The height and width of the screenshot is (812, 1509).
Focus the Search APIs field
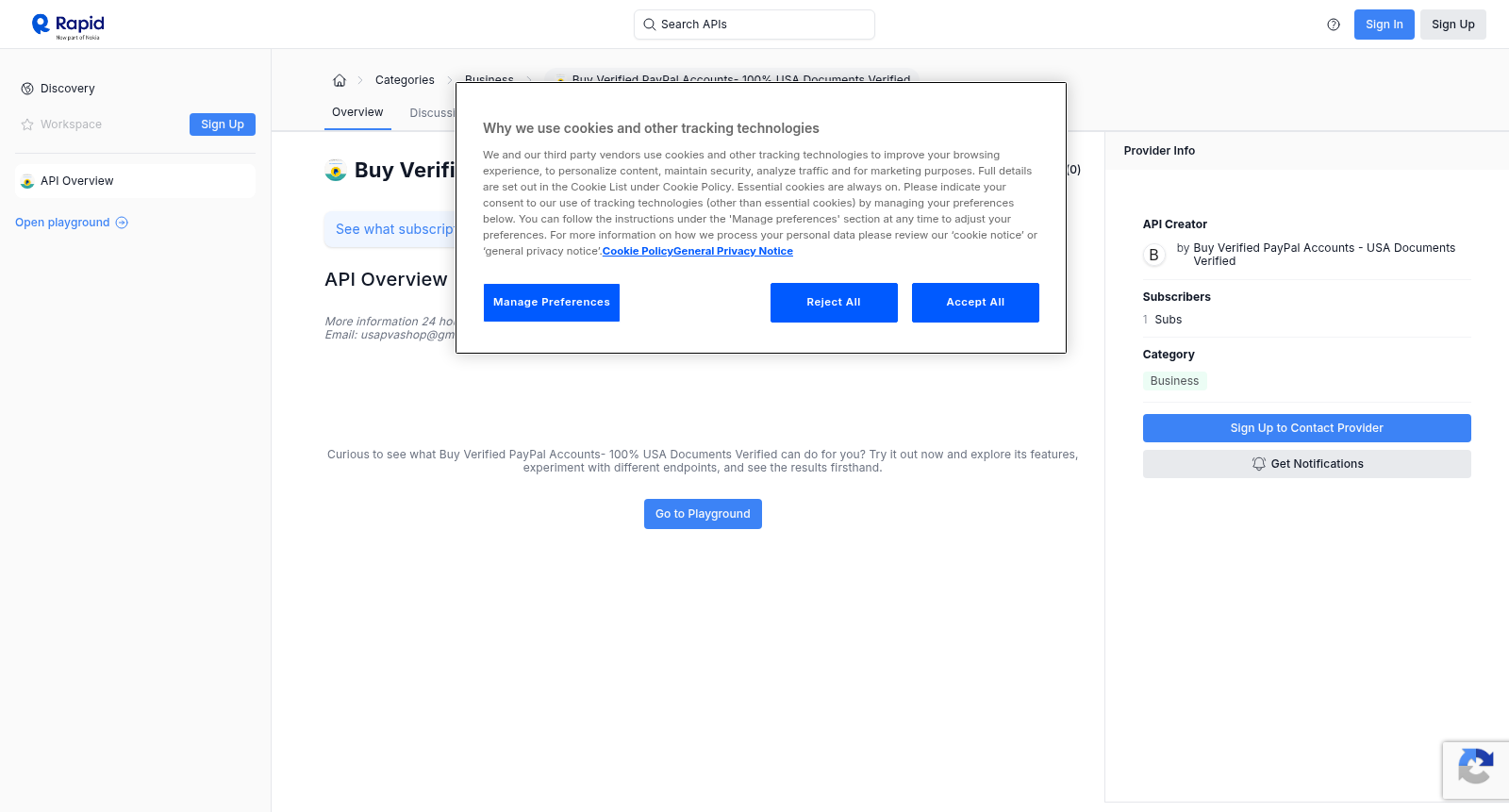754,25
